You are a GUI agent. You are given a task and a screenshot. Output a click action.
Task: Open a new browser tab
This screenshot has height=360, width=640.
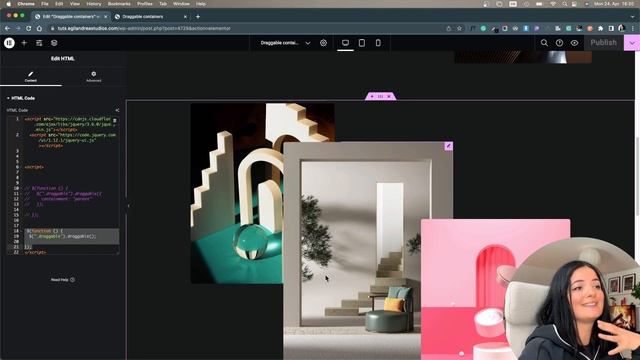pyautogui.click(x=198, y=17)
